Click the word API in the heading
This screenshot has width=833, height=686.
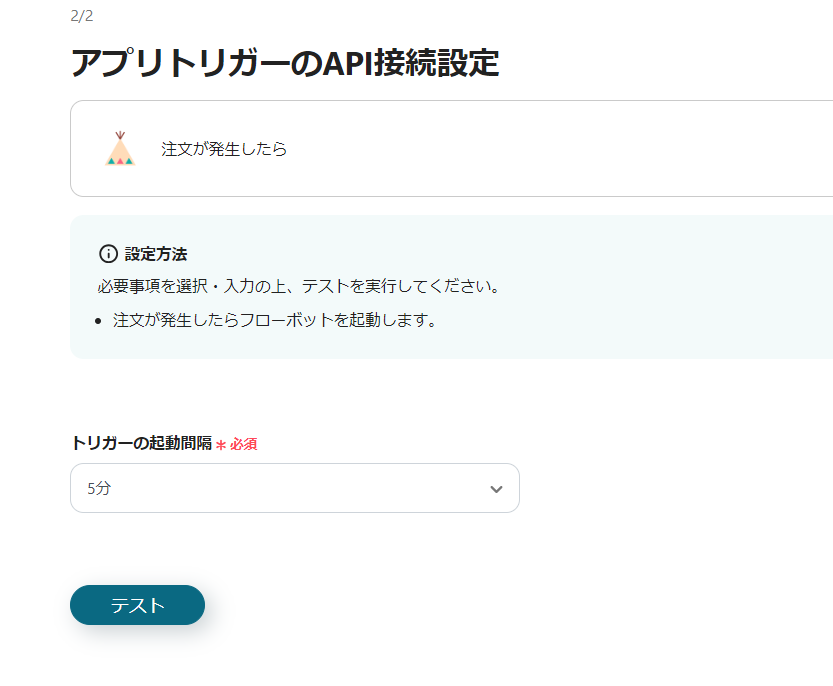(x=349, y=63)
